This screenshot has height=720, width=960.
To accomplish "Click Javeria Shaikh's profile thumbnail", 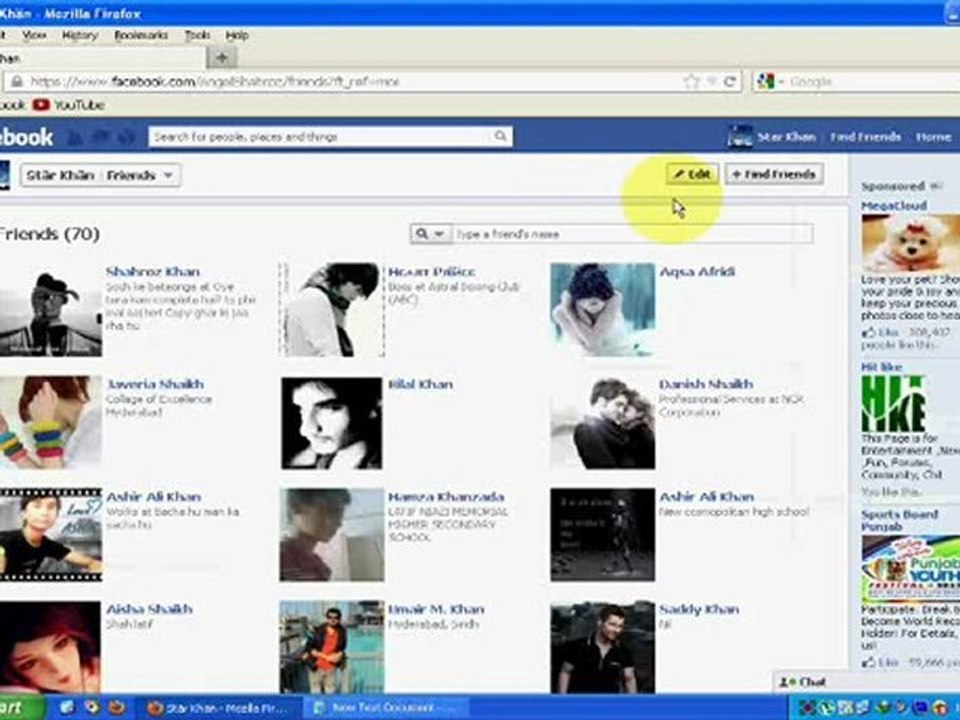I will pos(50,422).
